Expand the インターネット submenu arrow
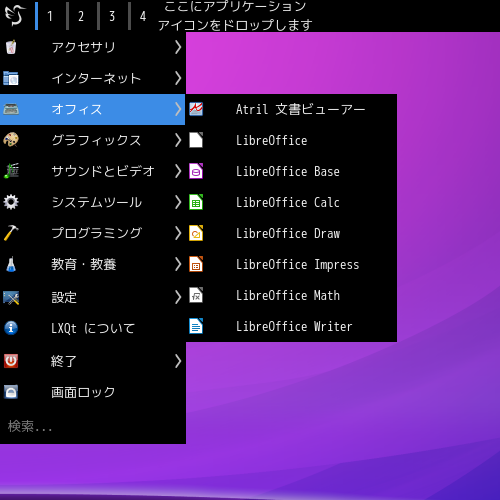This screenshot has width=500, height=500. tap(178, 78)
